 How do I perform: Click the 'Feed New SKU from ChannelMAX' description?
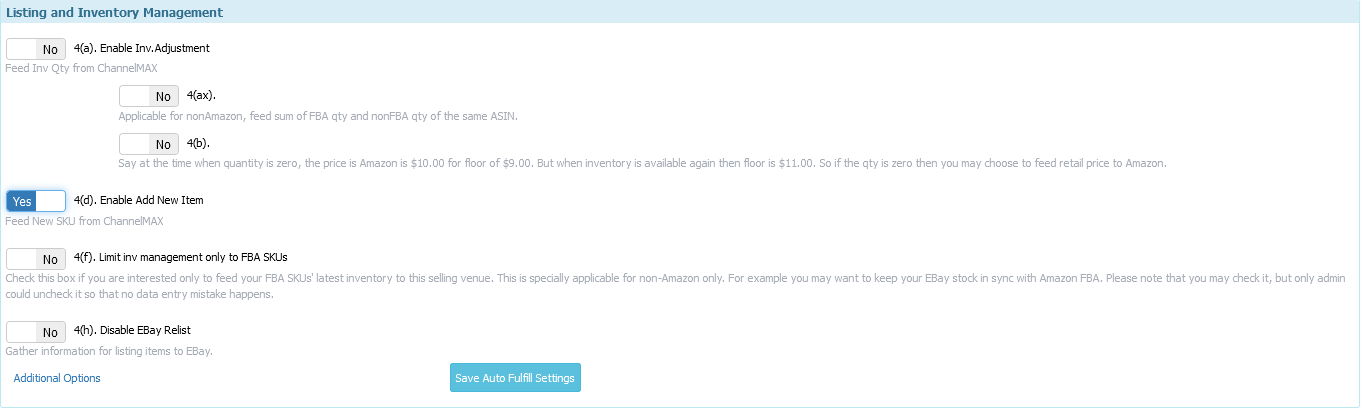click(x=84, y=221)
